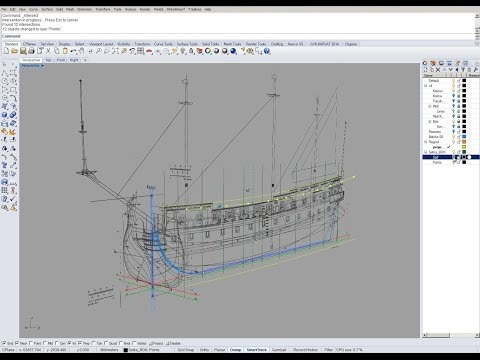Expand the Bok sublayer node
480x360 pixels.
(430, 122)
